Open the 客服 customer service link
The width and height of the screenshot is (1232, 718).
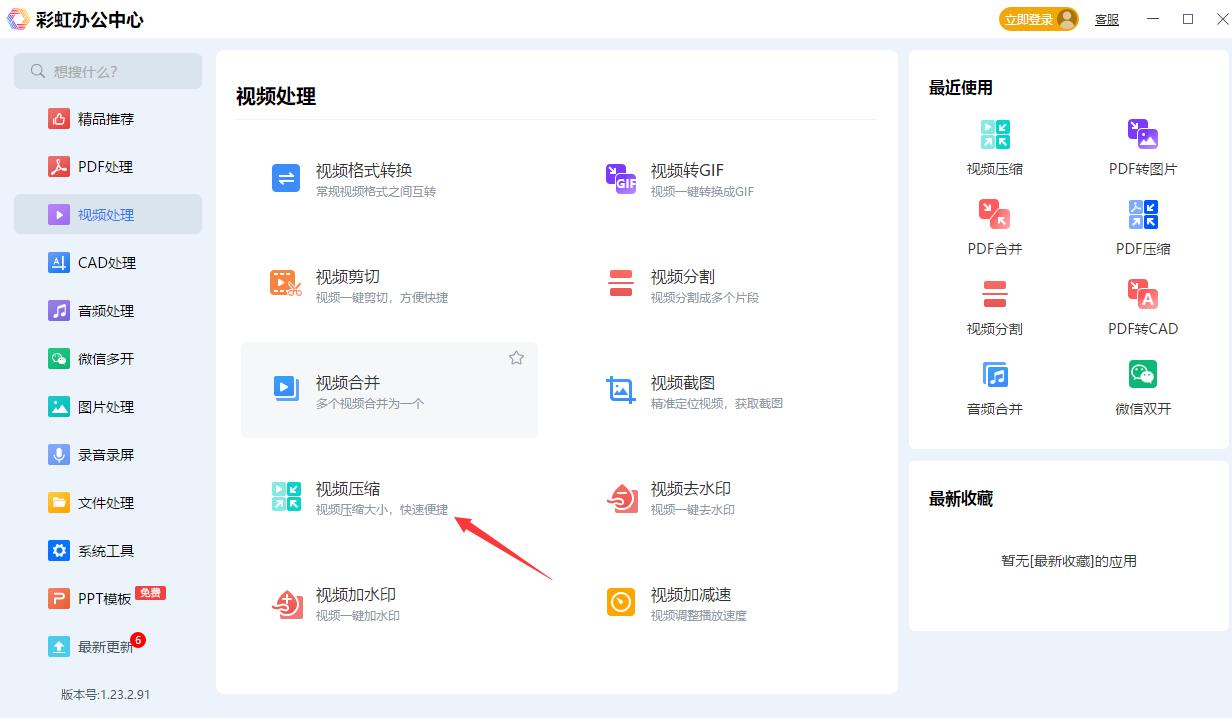1106,19
